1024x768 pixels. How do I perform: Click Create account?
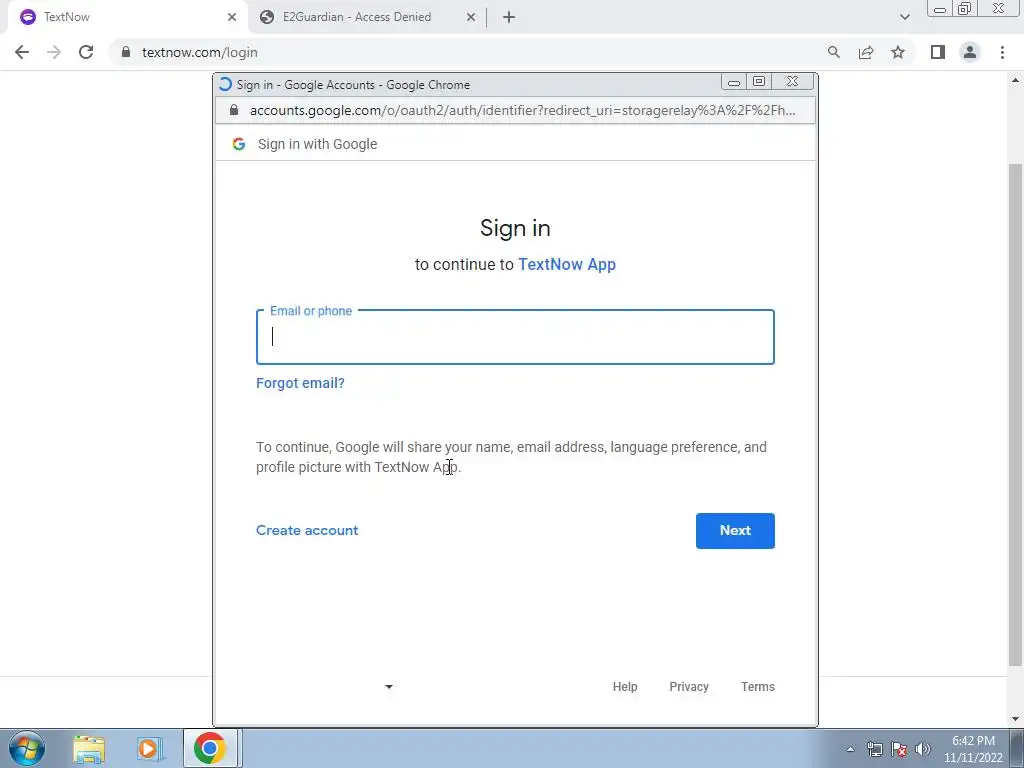click(307, 530)
